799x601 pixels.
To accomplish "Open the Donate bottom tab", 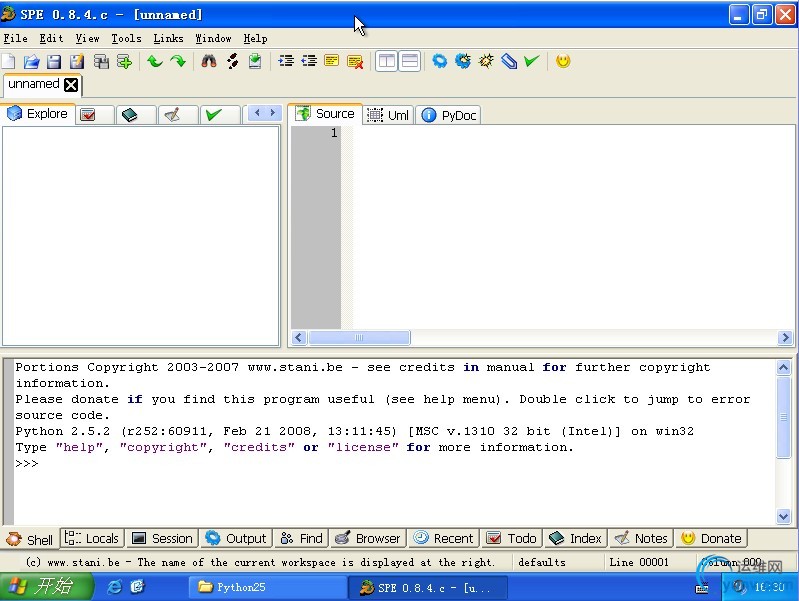I will click(x=711, y=538).
